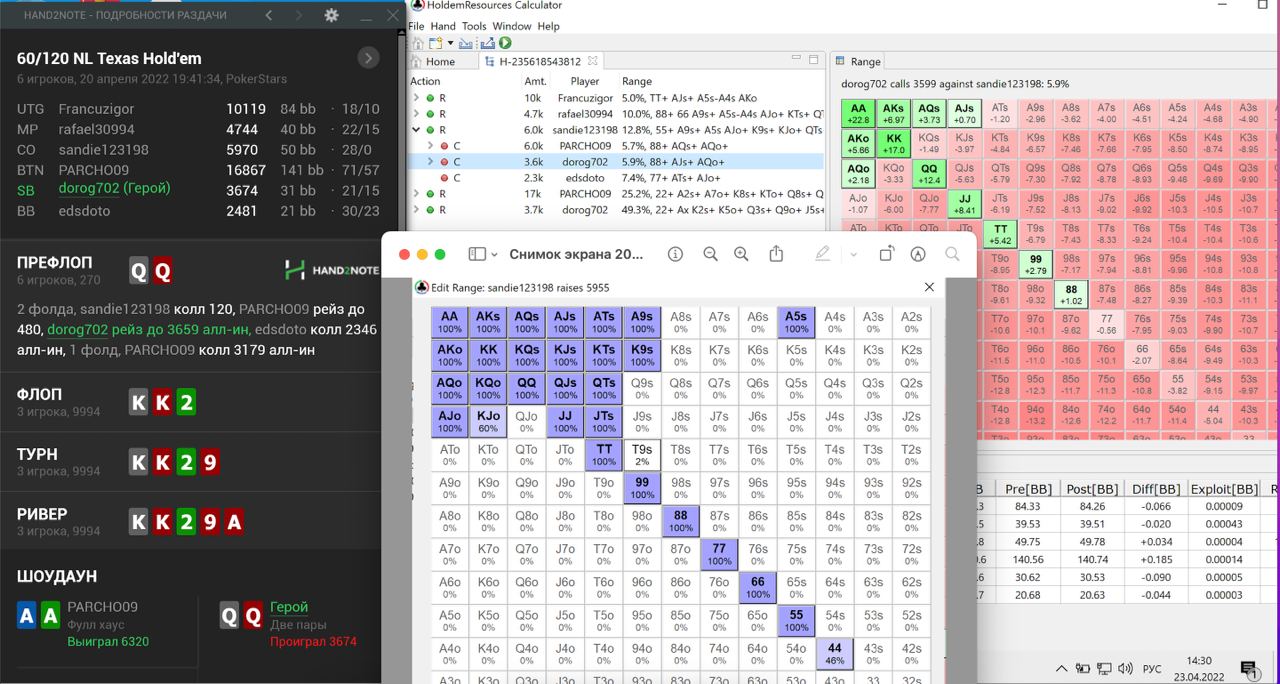The width and height of the screenshot is (1280, 684).
Task: Select the H-235618543812 tab
Action: coord(540,61)
